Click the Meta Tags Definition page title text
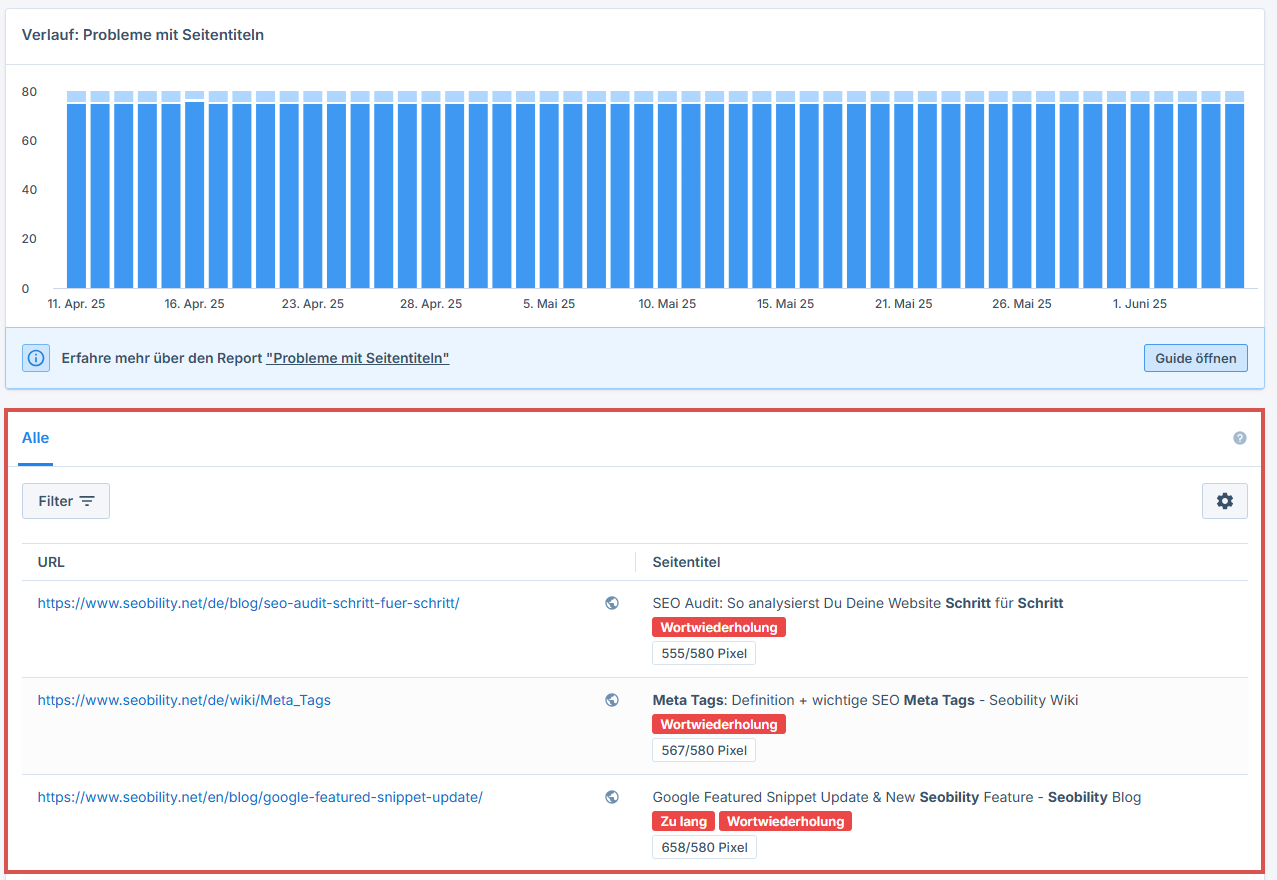 point(865,700)
